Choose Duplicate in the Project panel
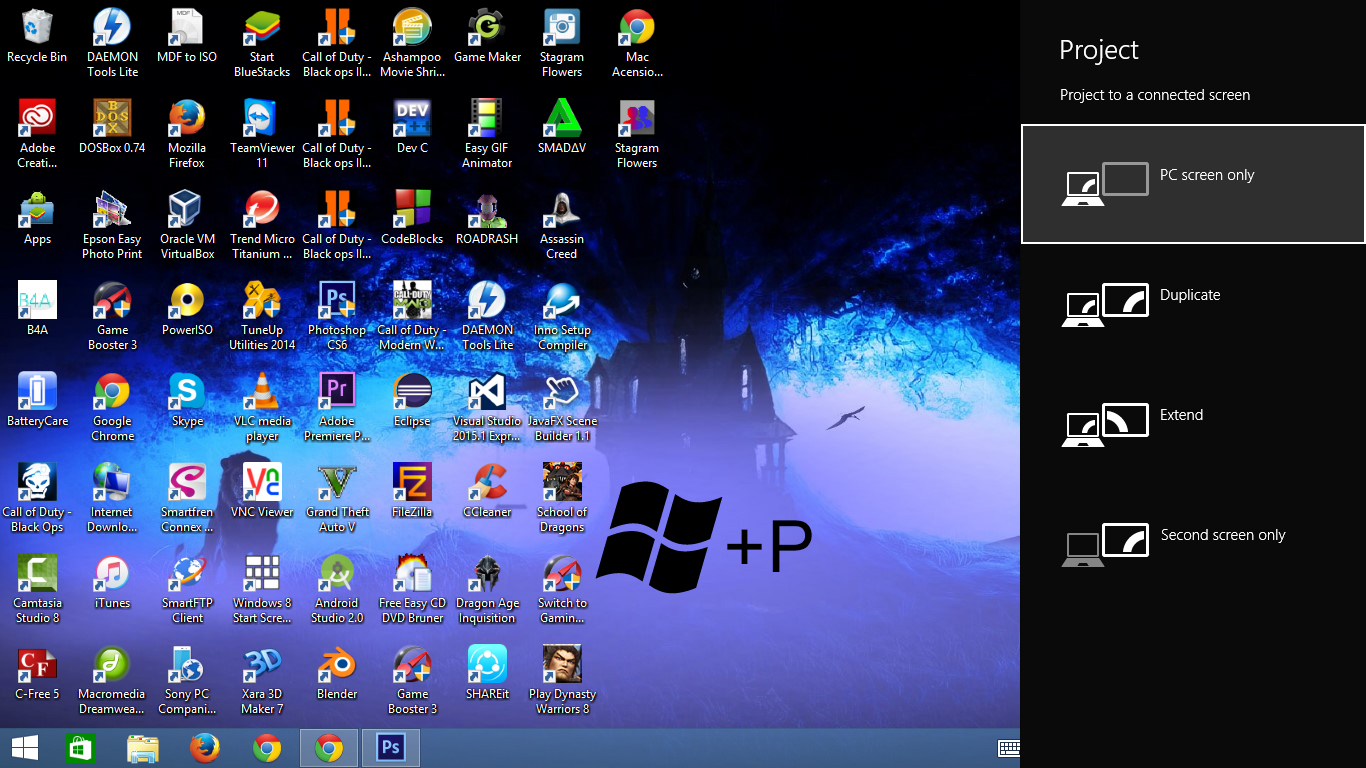Viewport: 1366px width, 768px height. (1193, 304)
